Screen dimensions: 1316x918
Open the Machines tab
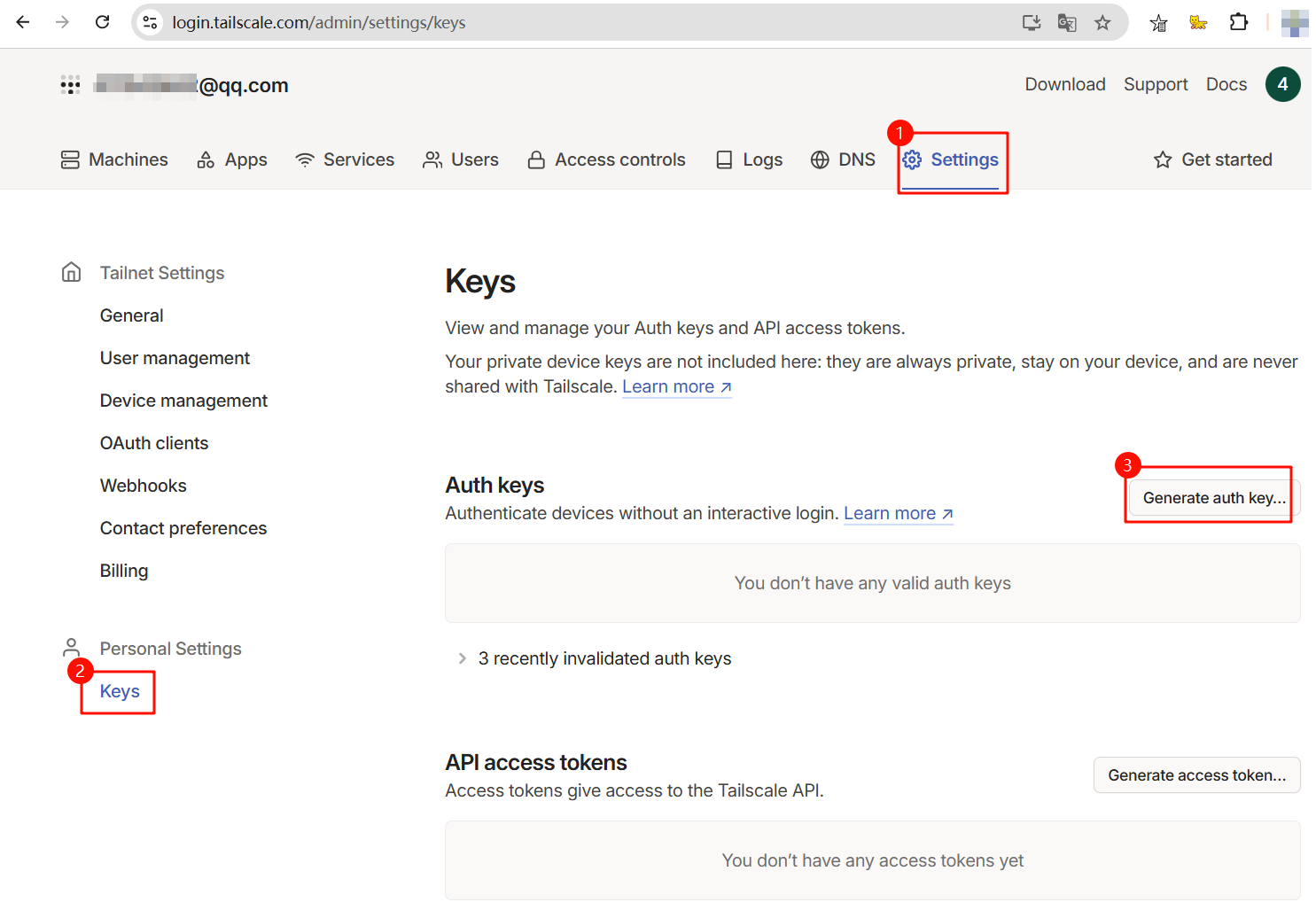(114, 159)
